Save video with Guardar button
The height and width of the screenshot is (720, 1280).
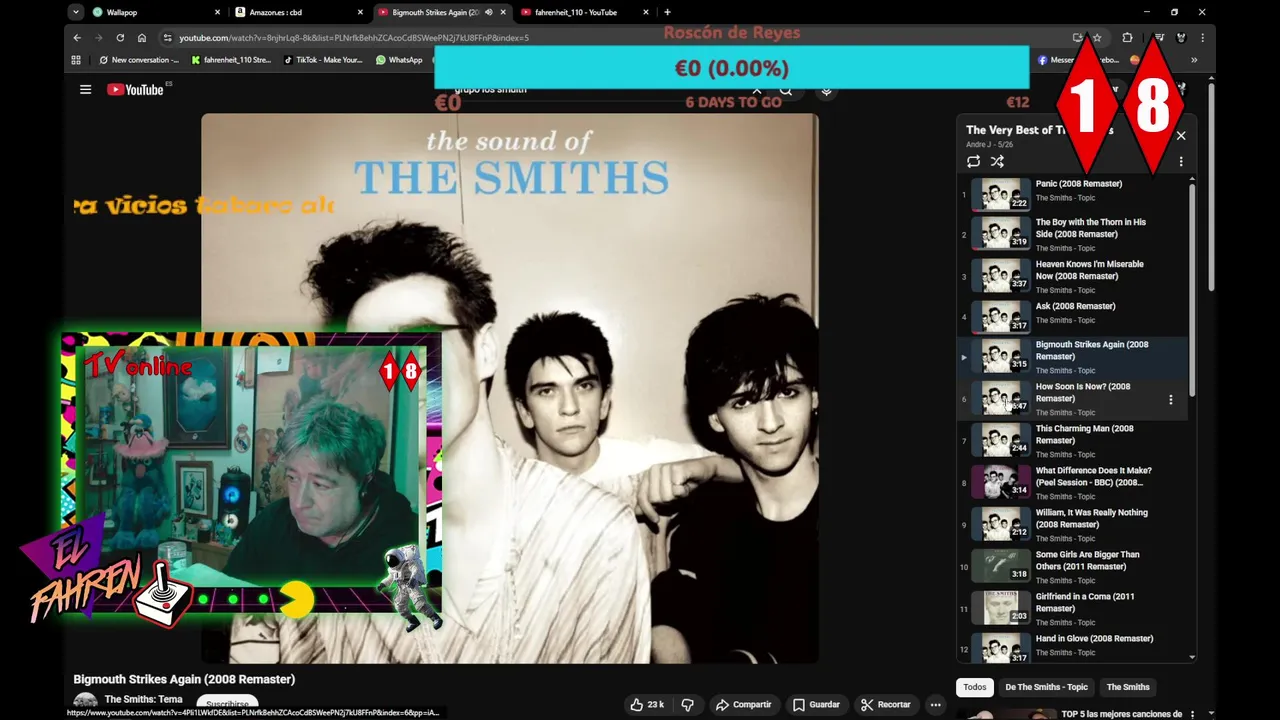(816, 704)
